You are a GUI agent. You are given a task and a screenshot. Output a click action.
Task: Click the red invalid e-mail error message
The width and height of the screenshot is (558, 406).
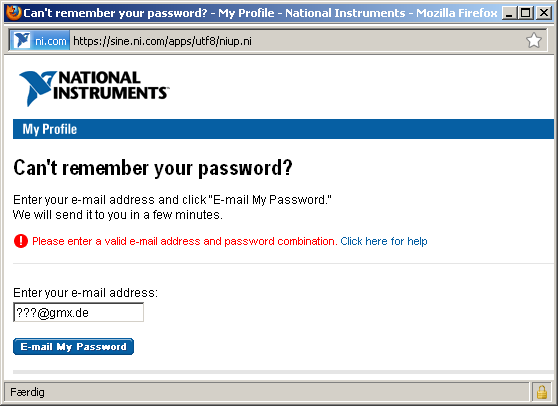click(185, 241)
